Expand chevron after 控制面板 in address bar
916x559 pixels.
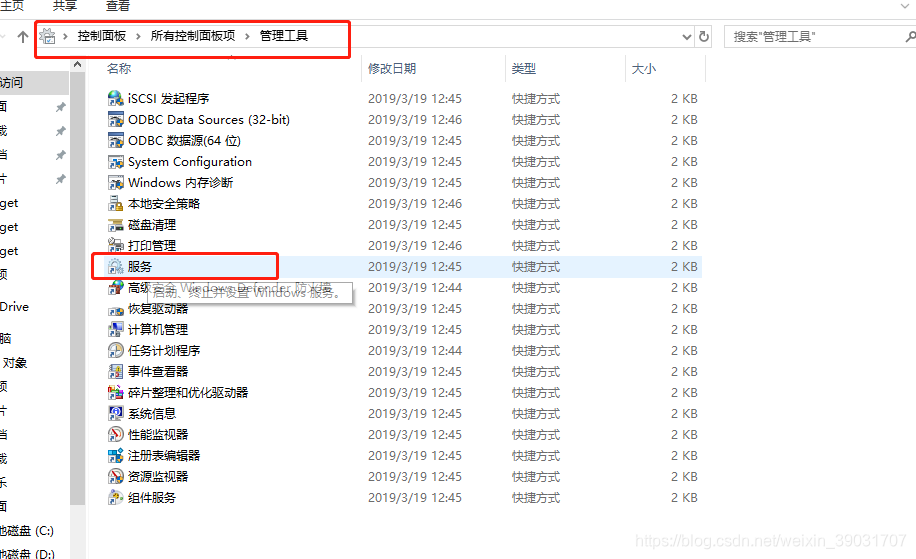(x=138, y=36)
